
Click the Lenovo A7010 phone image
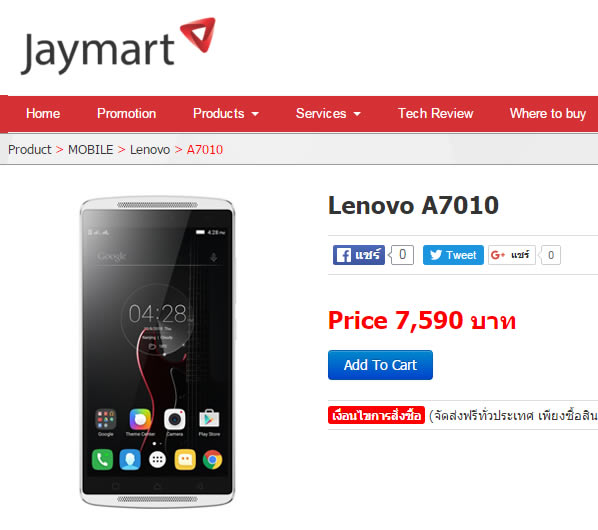(x=157, y=352)
